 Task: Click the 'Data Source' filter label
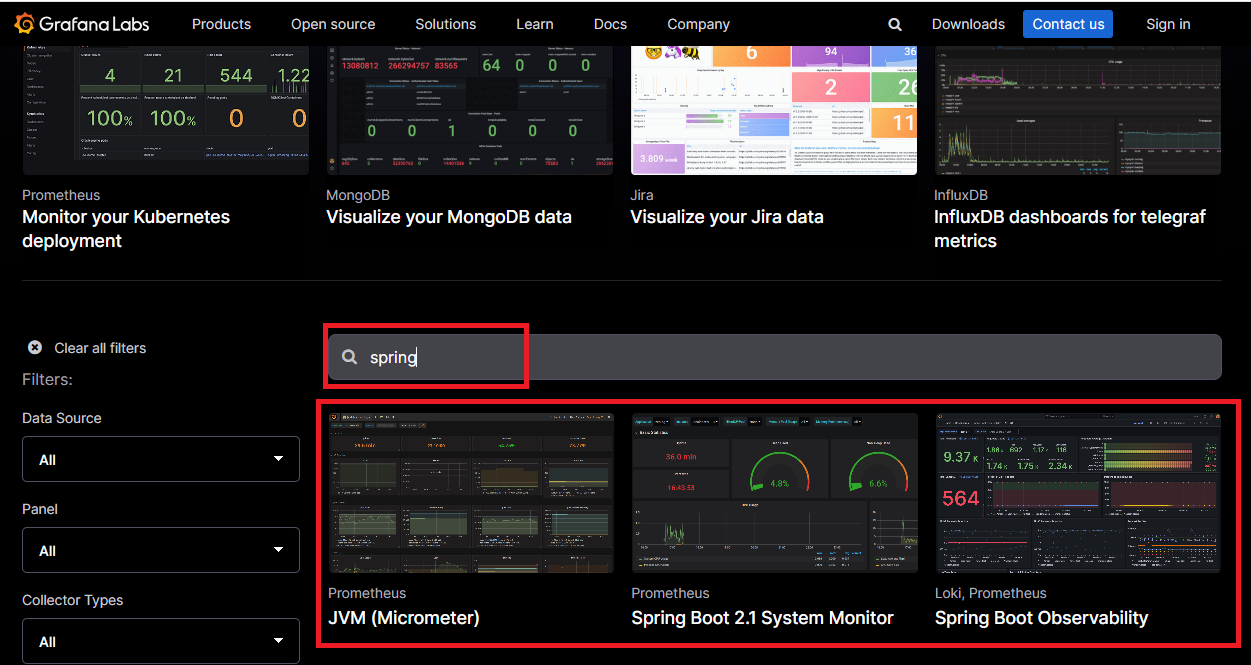(x=62, y=418)
